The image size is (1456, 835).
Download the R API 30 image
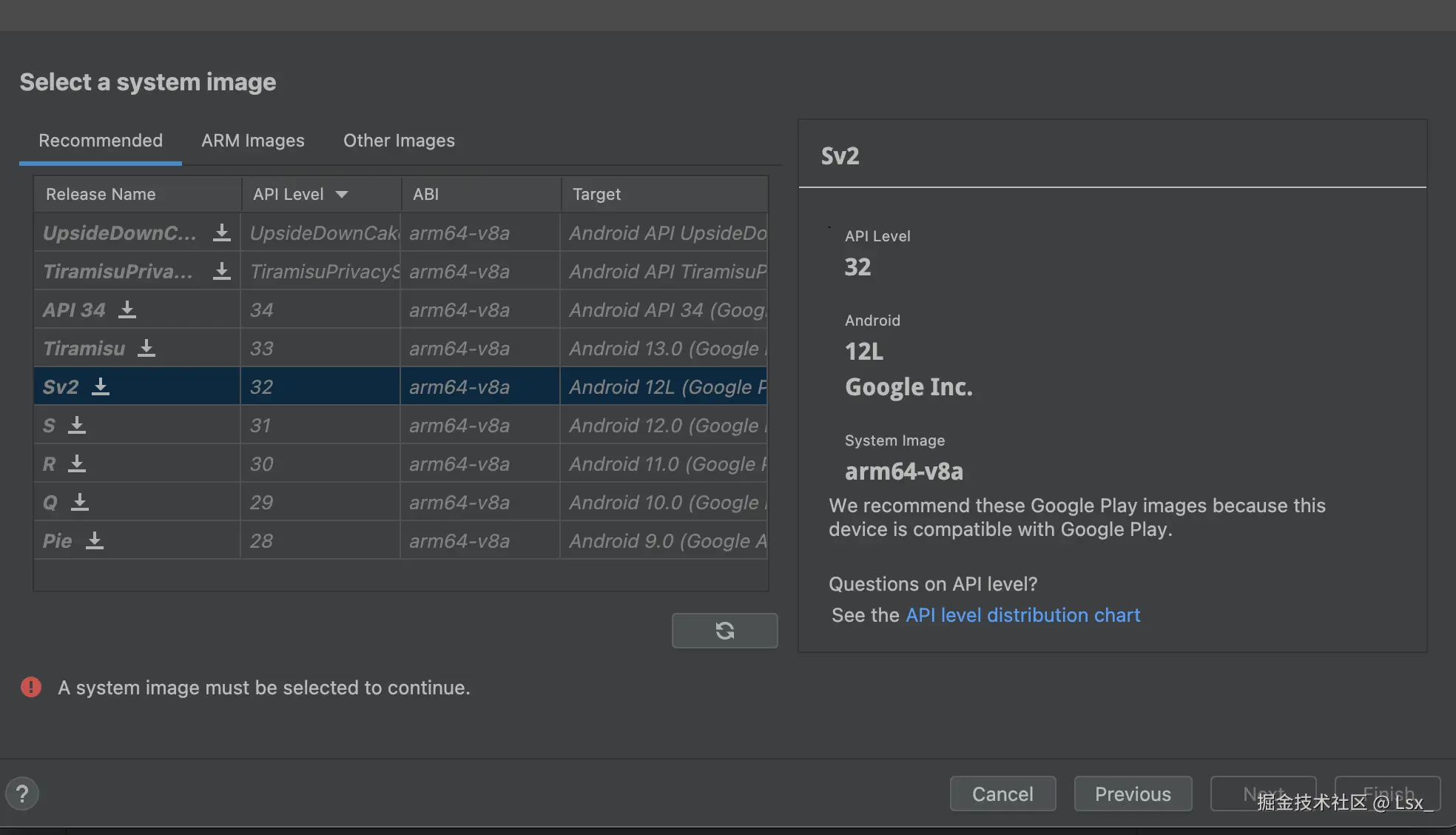77,464
